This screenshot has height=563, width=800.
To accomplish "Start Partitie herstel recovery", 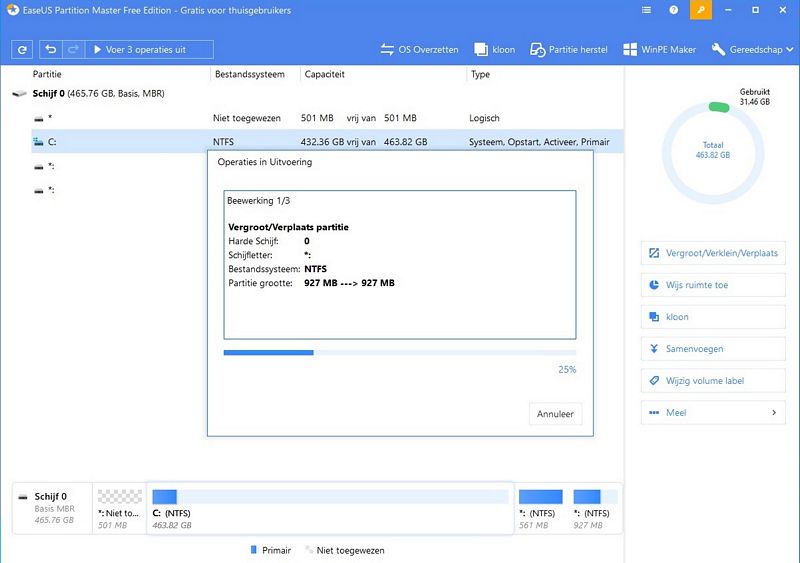I will pyautogui.click(x=569, y=50).
